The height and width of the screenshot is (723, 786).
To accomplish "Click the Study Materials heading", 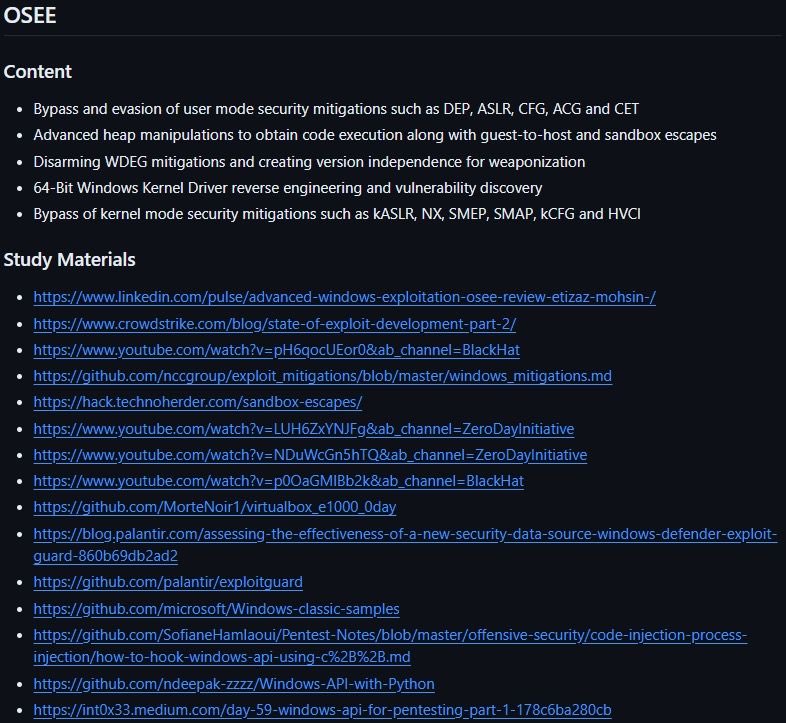I will pos(69,260).
